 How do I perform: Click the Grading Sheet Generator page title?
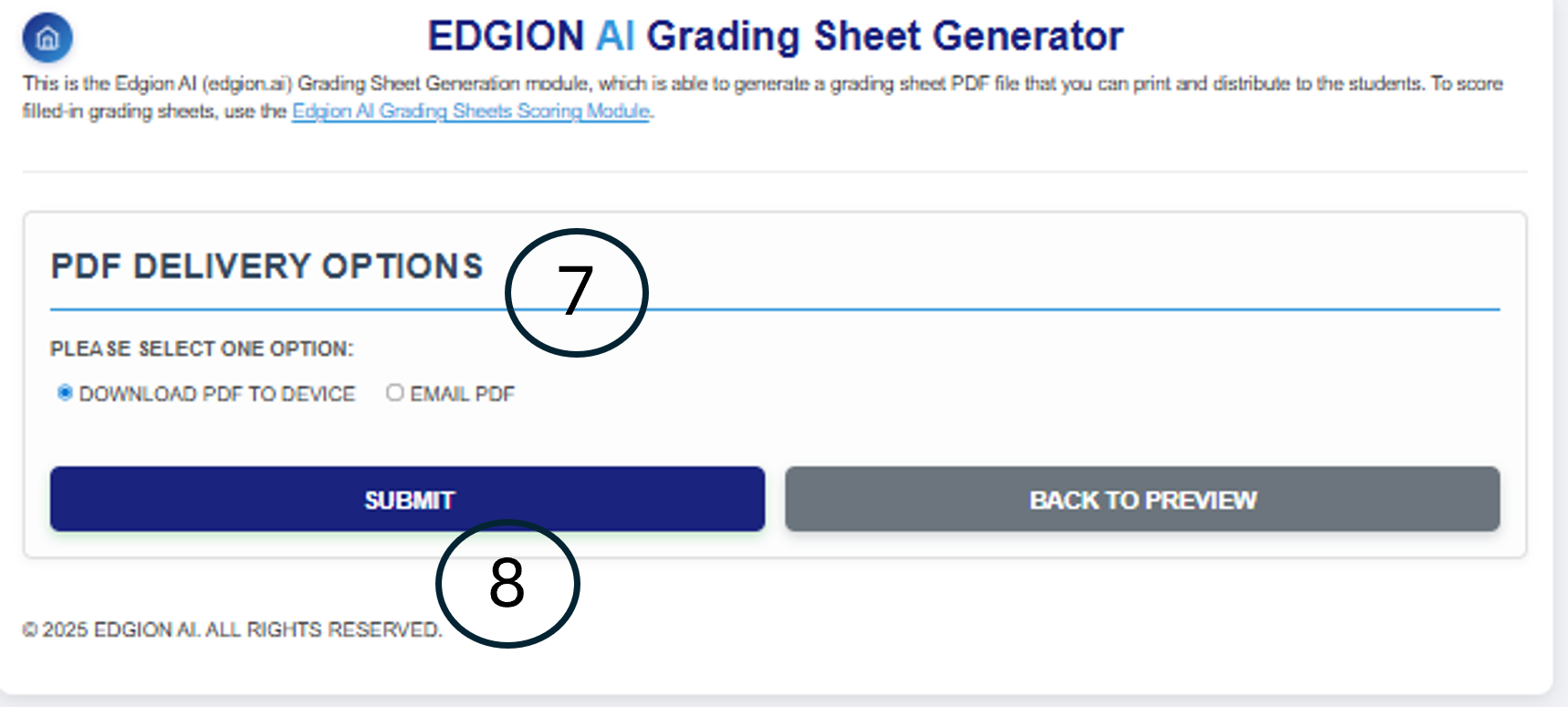[x=884, y=36]
